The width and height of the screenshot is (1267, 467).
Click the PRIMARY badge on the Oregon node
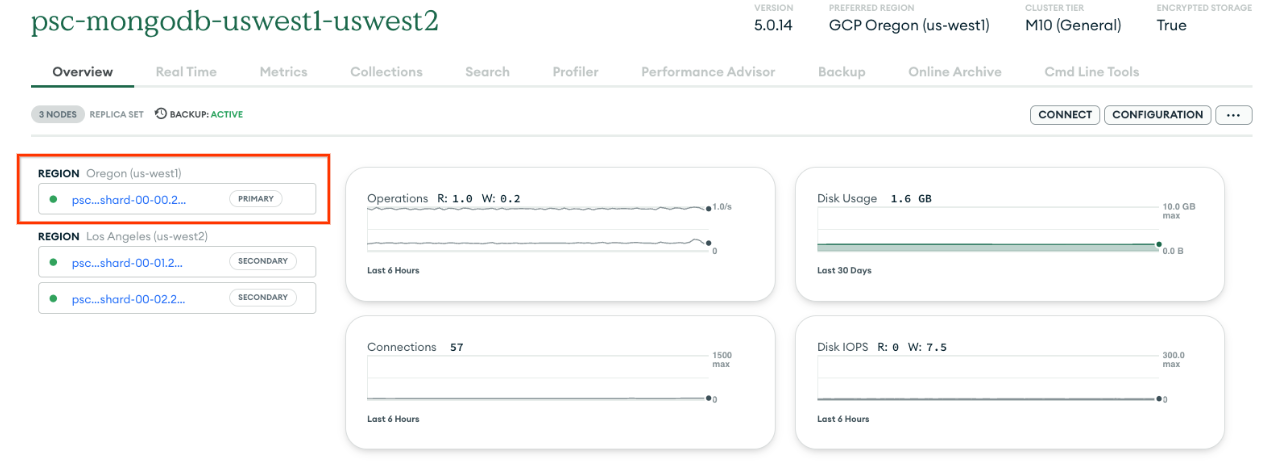(256, 199)
